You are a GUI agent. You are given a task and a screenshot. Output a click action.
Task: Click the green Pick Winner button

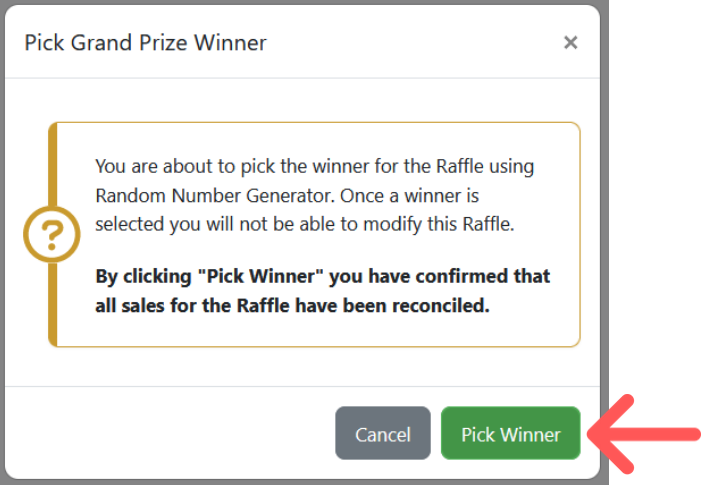[x=510, y=433]
